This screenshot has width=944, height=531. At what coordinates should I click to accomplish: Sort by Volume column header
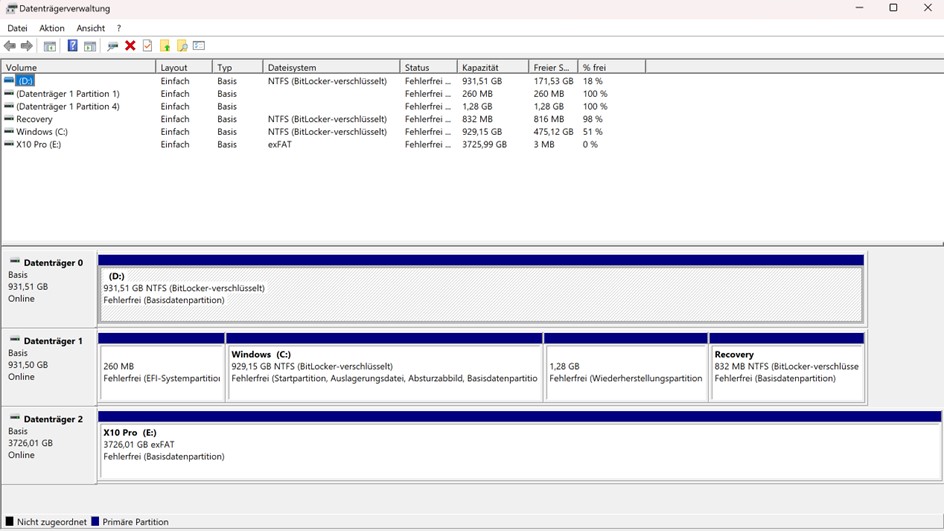78,67
